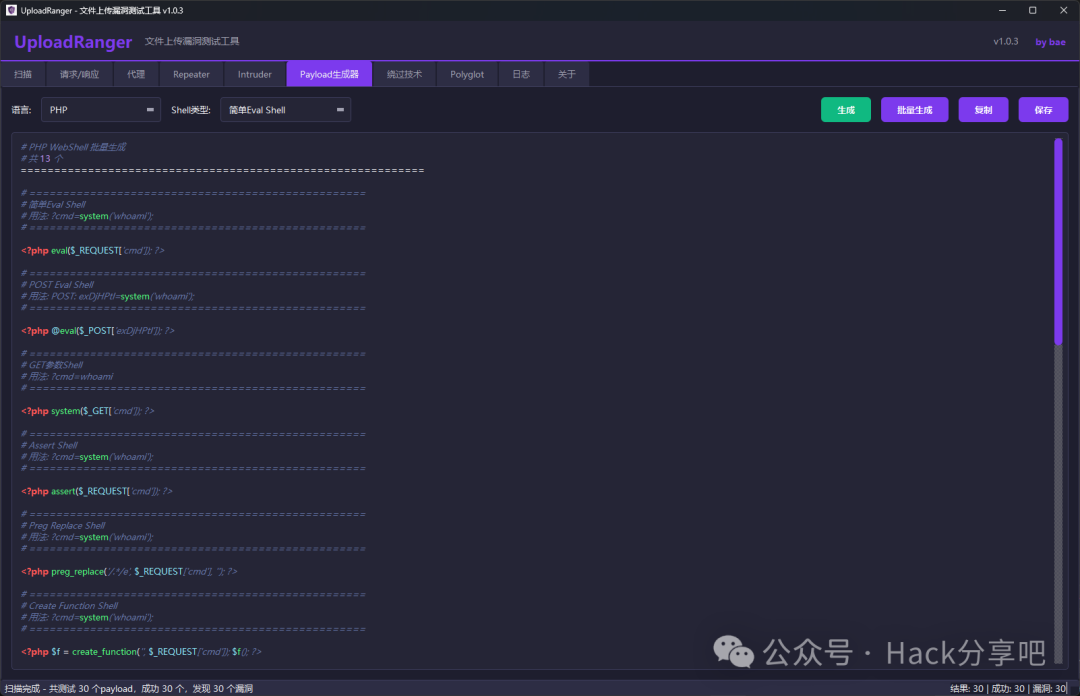
Task: Click the UploadRanger logo title
Action: 73,42
